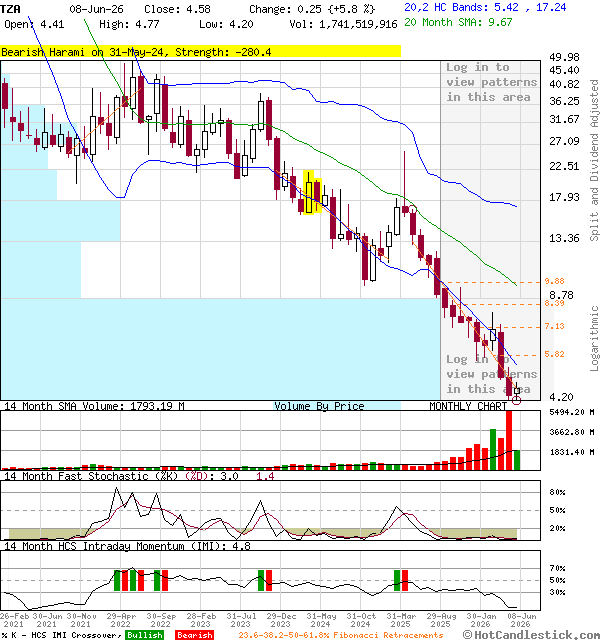
Task: Click the stochastic 80% axis label
Action: [557, 492]
